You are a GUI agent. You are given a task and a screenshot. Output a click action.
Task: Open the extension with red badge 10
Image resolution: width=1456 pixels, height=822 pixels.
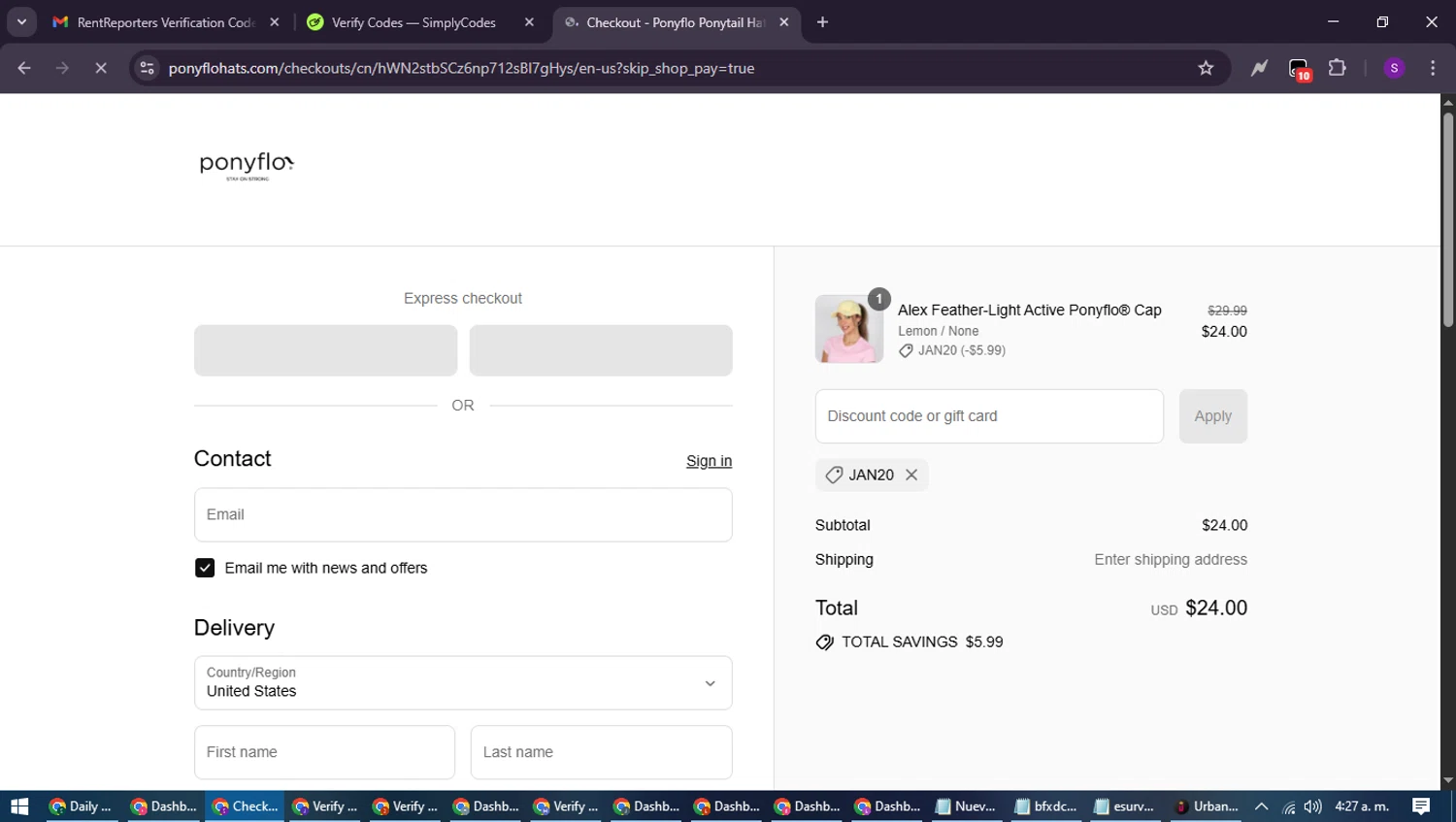tap(1299, 69)
